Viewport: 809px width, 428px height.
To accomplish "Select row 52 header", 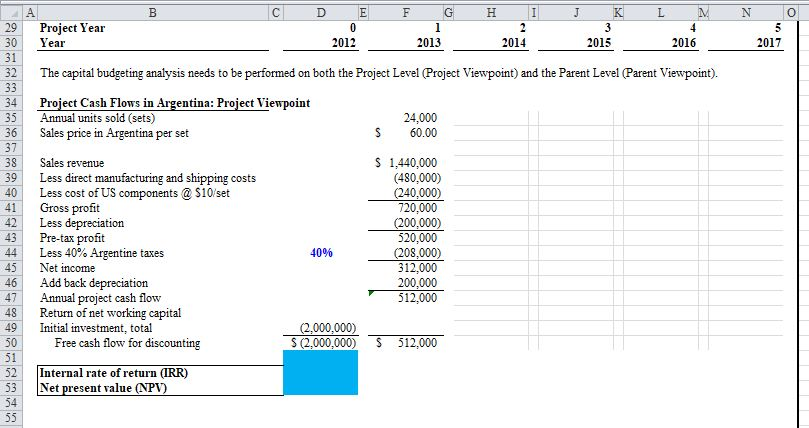I will (x=11, y=372).
